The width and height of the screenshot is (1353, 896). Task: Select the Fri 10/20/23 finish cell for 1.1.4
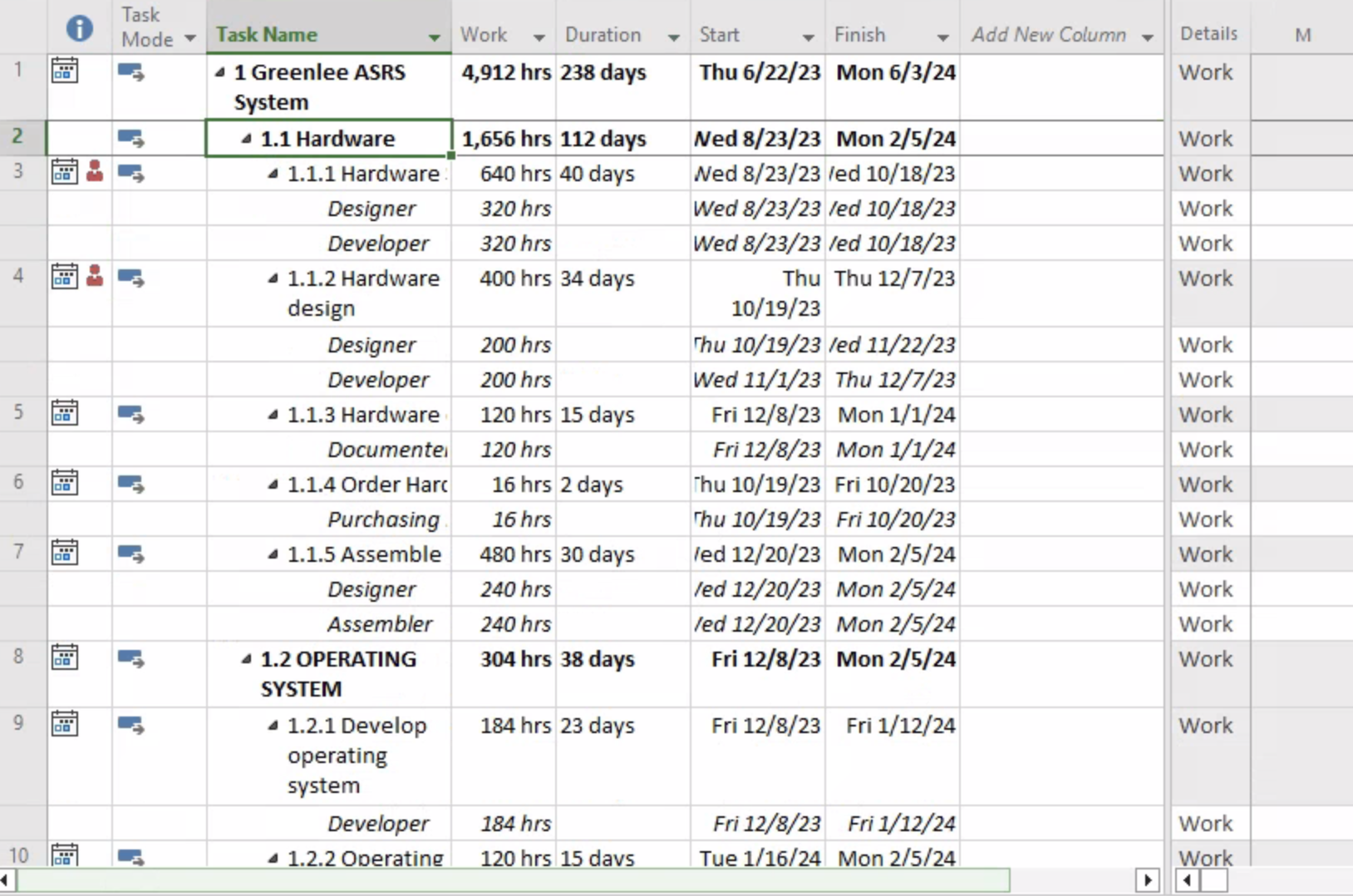point(893,484)
